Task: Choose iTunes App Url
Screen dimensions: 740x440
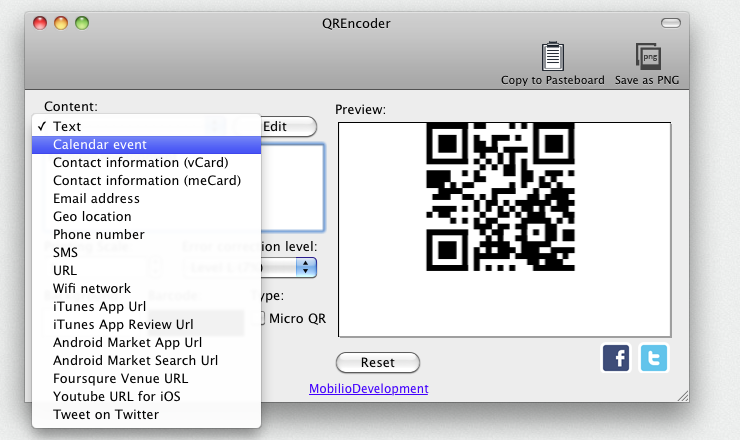Action: (146, 306)
